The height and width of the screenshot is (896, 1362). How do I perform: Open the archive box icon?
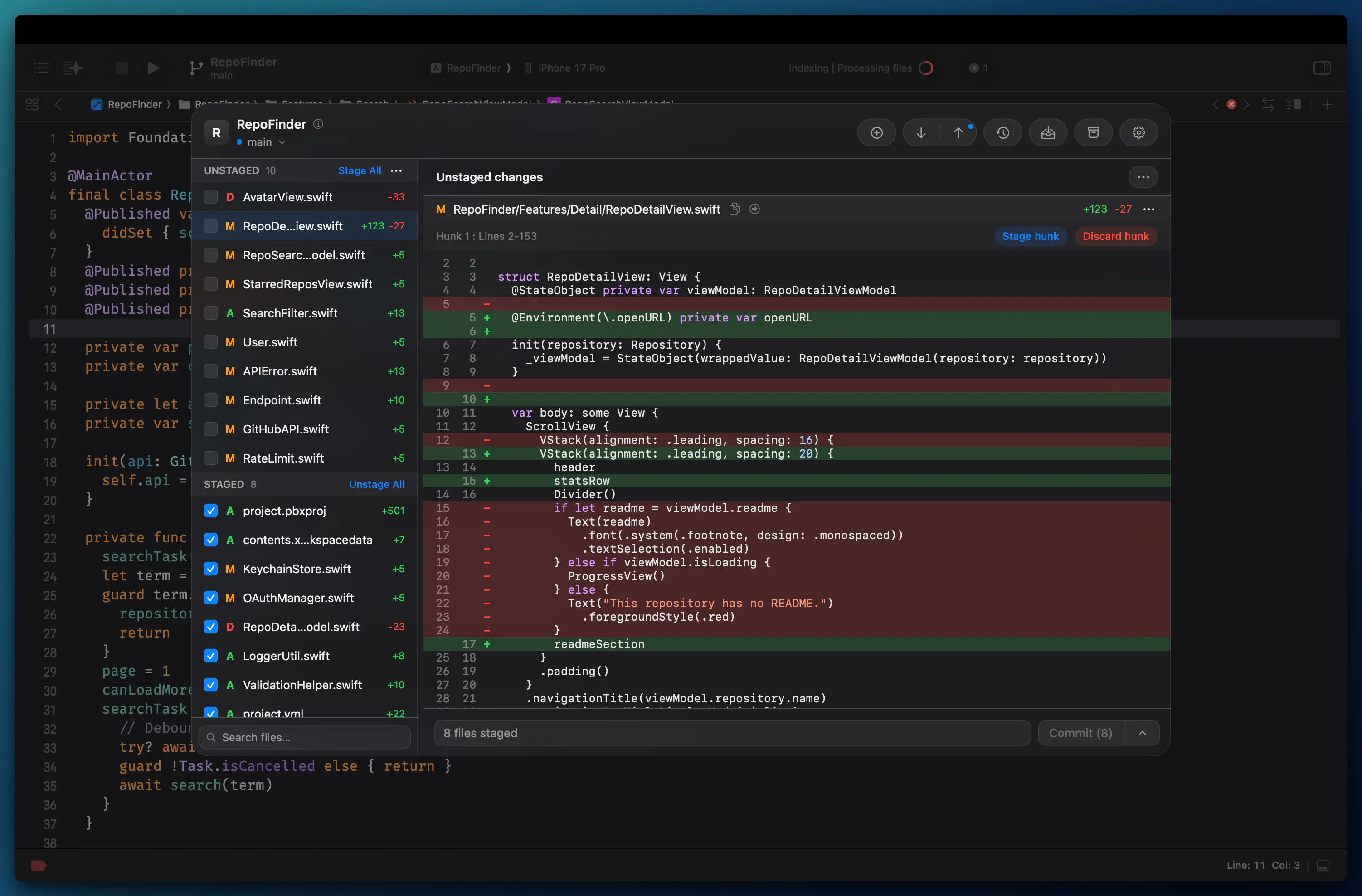pyautogui.click(x=1093, y=133)
